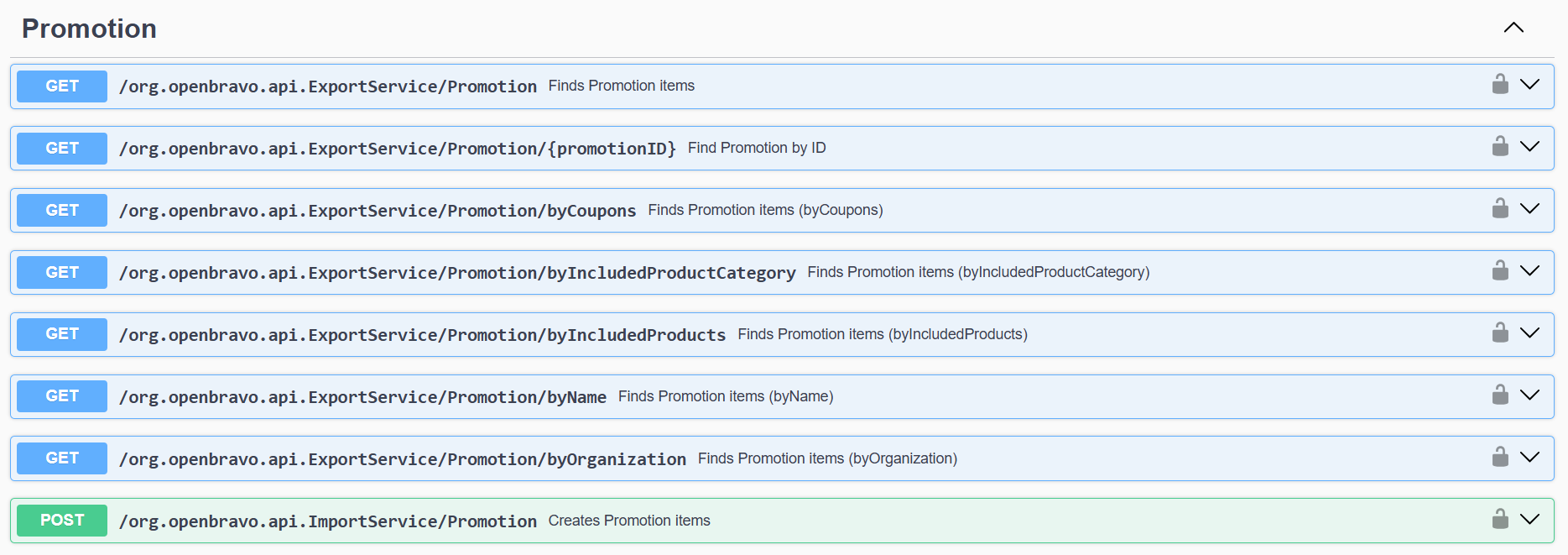The height and width of the screenshot is (555, 1568).
Task: Click lock icon on byOrganization endpoint
Action: pos(1500,458)
